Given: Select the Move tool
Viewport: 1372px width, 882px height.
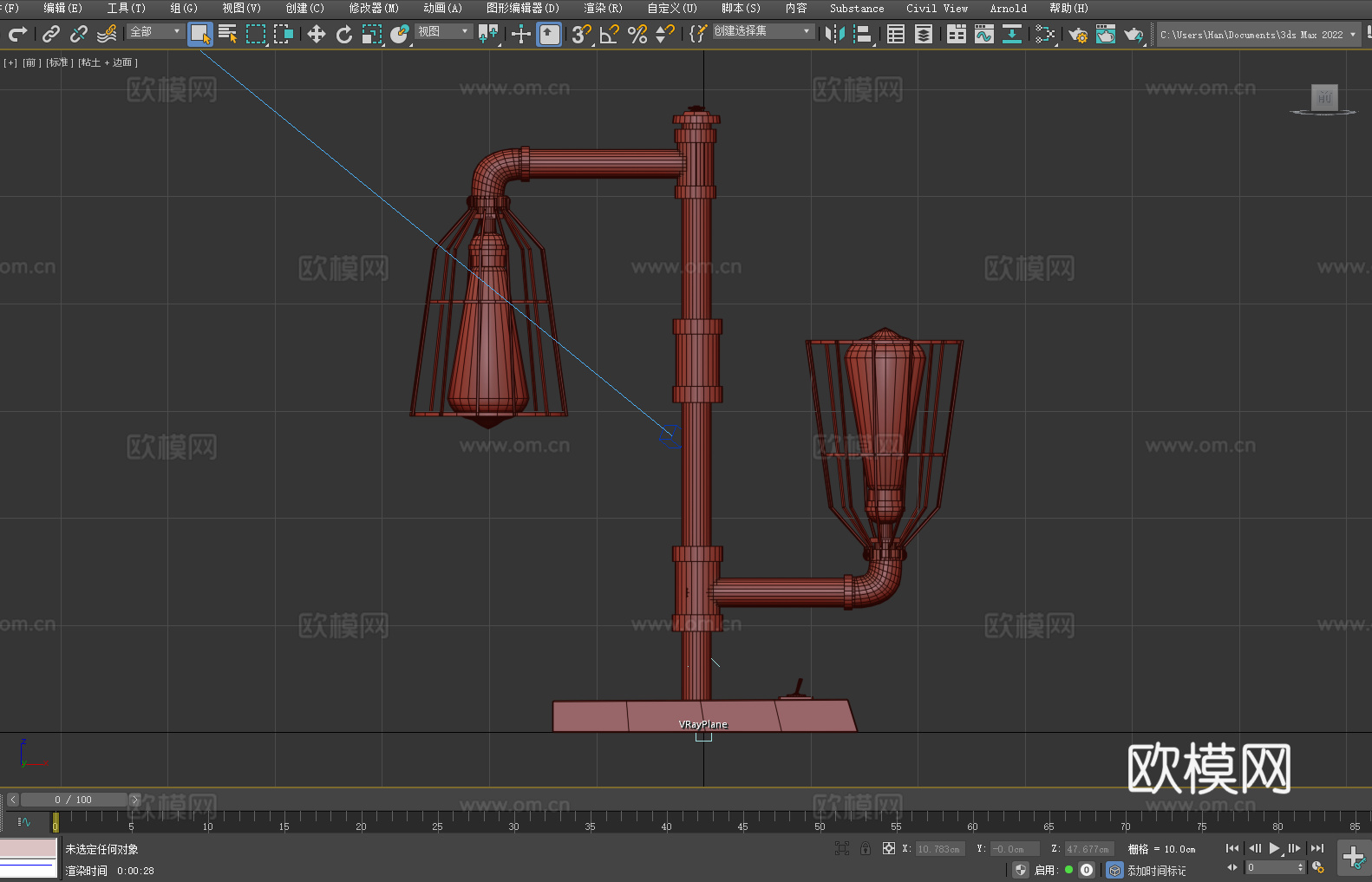Looking at the screenshot, I should pos(317,34).
